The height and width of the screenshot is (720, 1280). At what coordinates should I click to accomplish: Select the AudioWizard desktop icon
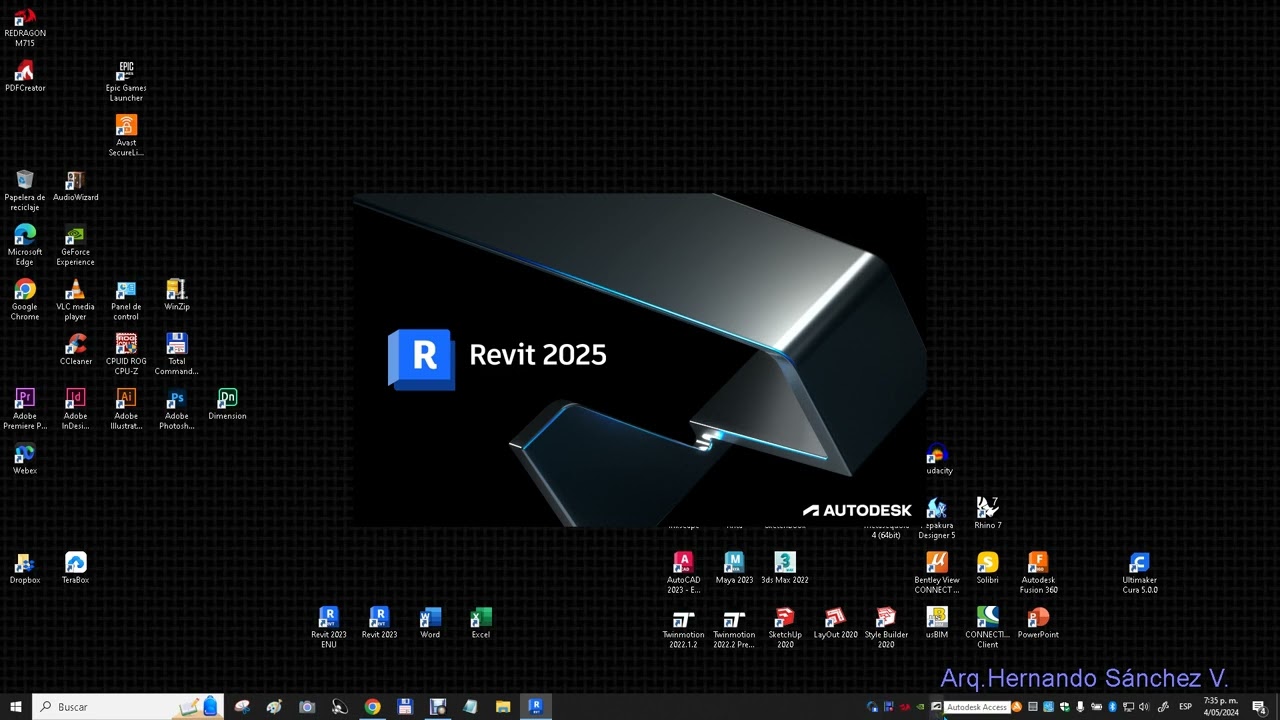(x=75, y=186)
